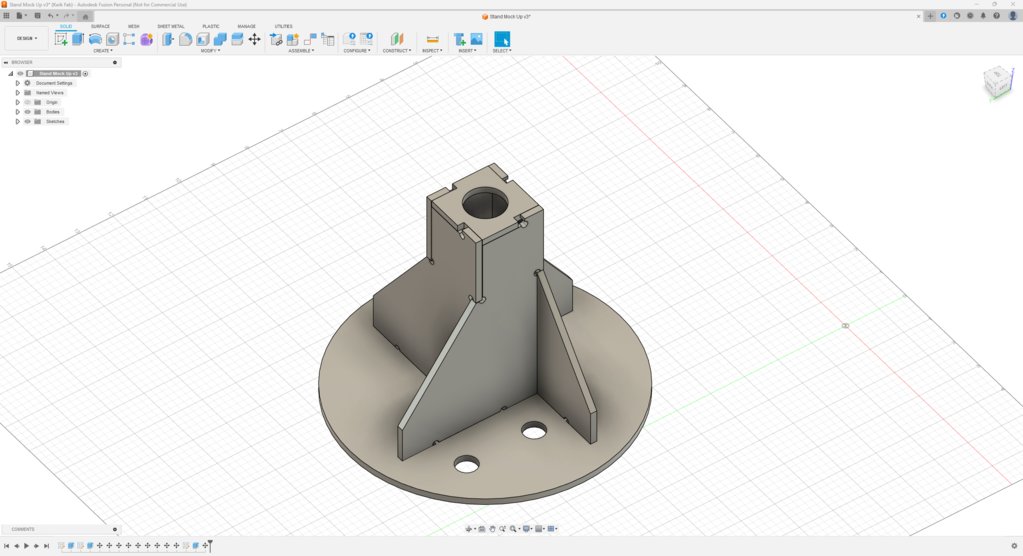Switch to the Plastic tab
The height and width of the screenshot is (556, 1023).
[211, 26]
